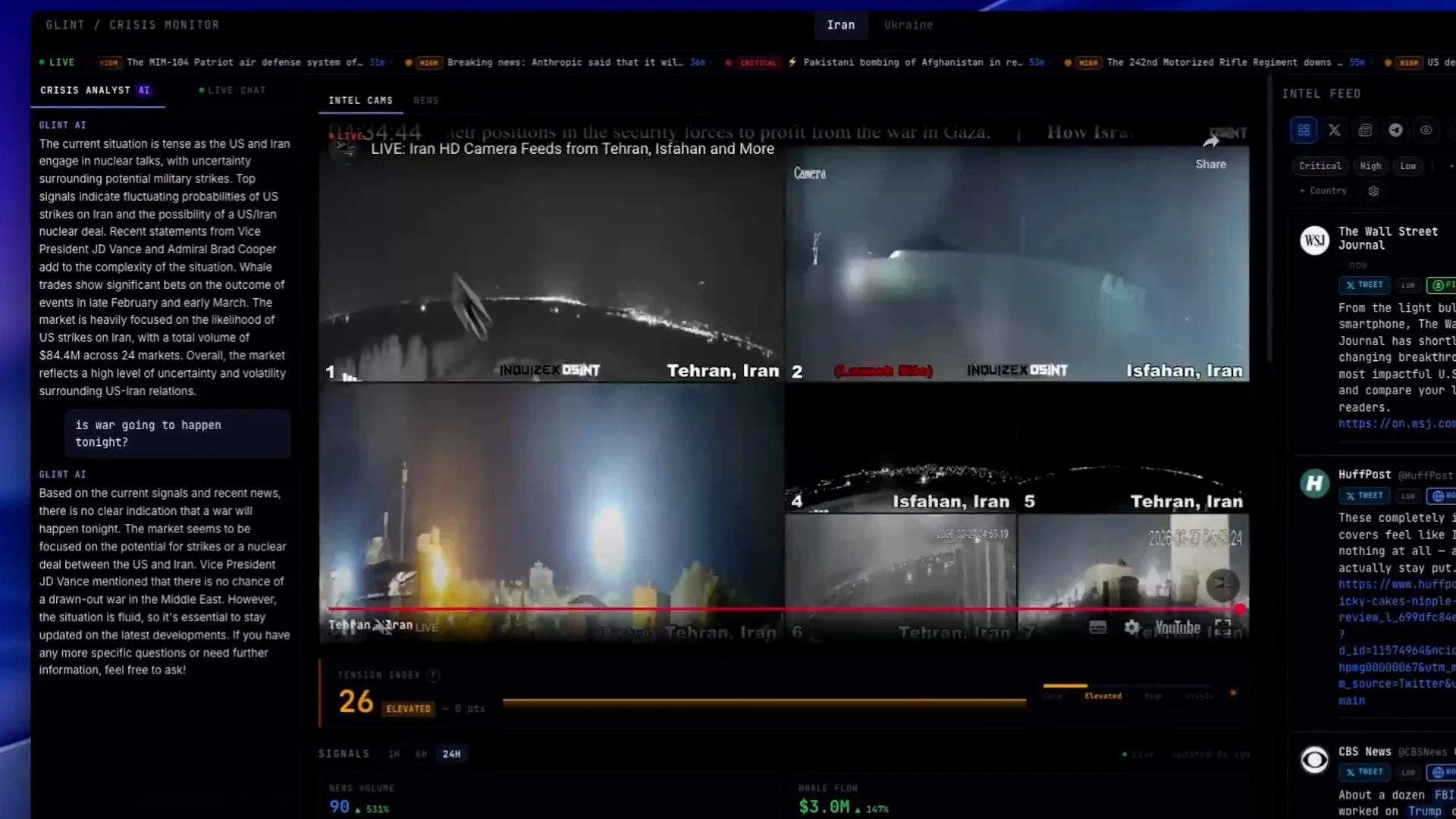Screen dimensions: 1456x819
Task: Expand the add Country filter
Action: 1323,191
